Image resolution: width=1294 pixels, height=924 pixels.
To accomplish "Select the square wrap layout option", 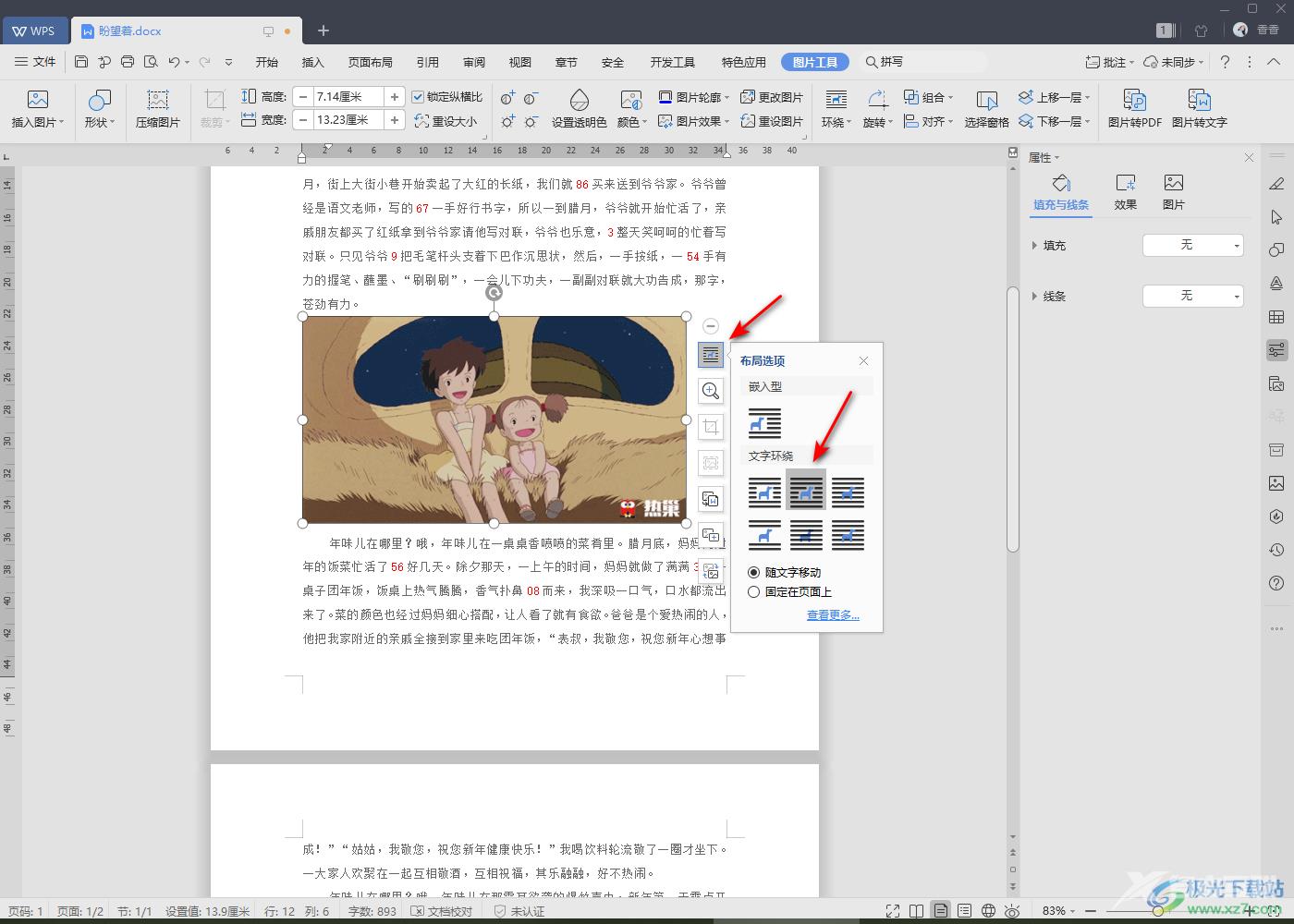I will click(764, 492).
